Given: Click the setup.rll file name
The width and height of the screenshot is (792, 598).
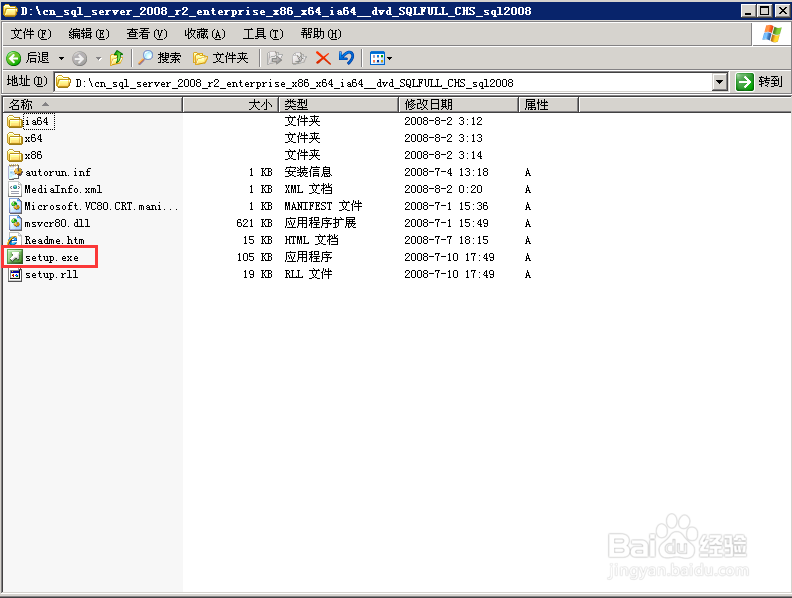Looking at the screenshot, I should (52, 274).
